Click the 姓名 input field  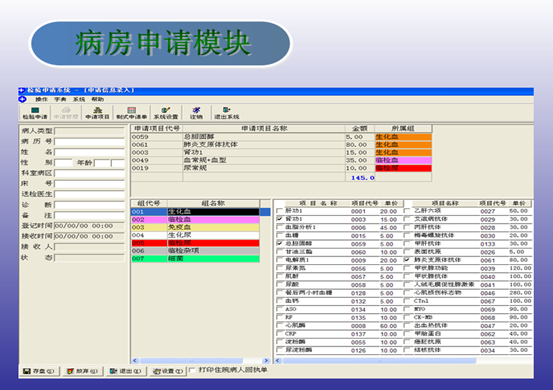pyautogui.click(x=90, y=152)
